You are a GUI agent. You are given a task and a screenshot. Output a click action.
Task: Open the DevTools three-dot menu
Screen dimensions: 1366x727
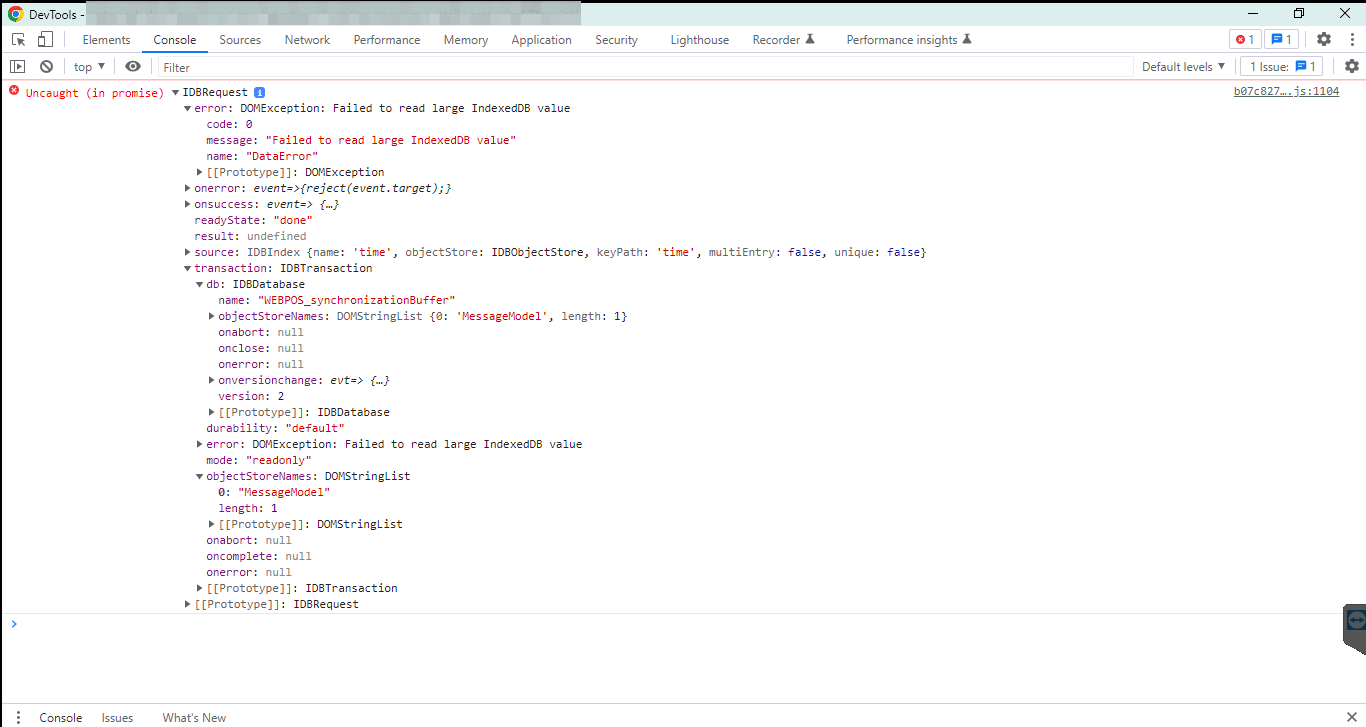(1351, 40)
